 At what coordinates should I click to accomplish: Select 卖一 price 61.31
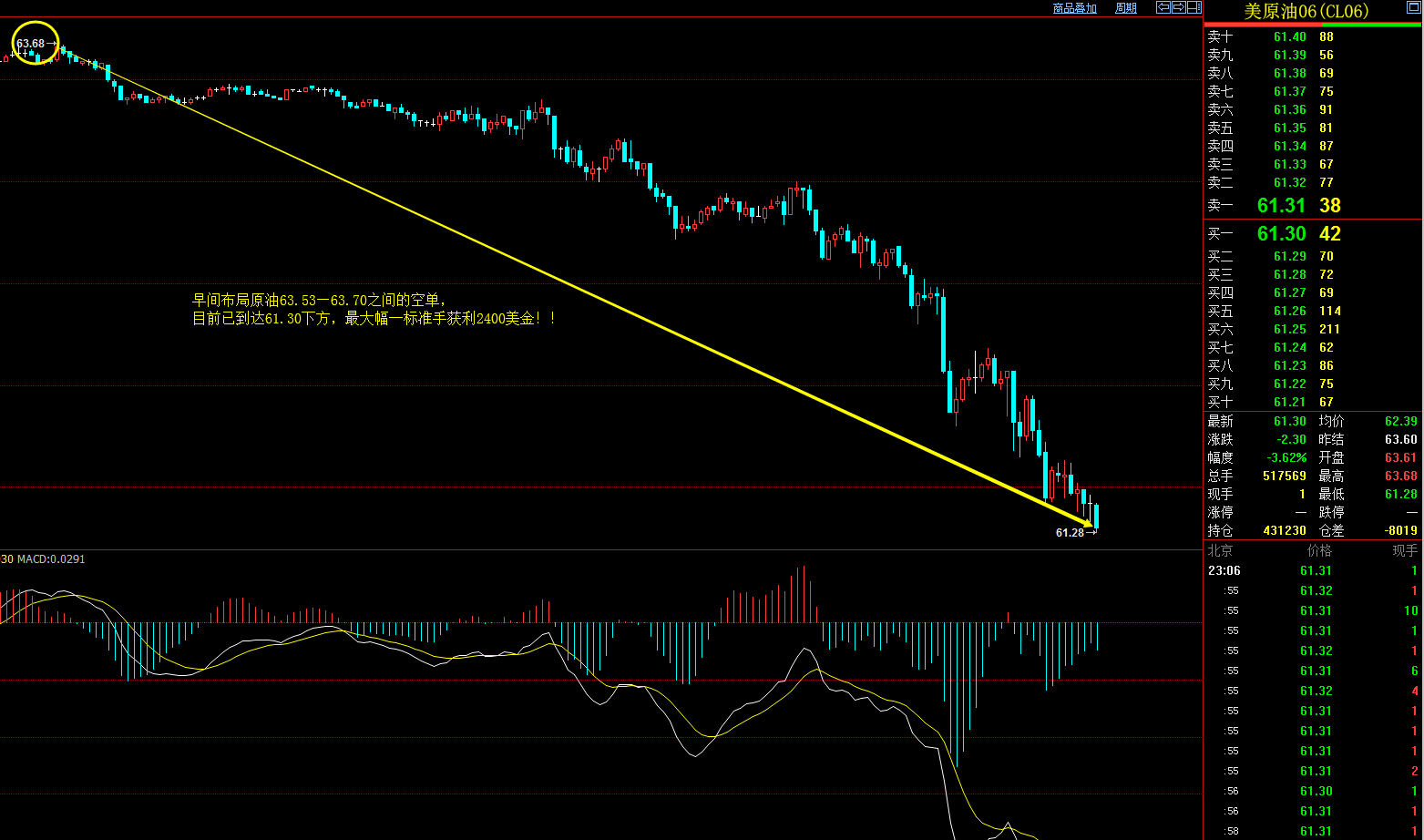coord(1281,206)
